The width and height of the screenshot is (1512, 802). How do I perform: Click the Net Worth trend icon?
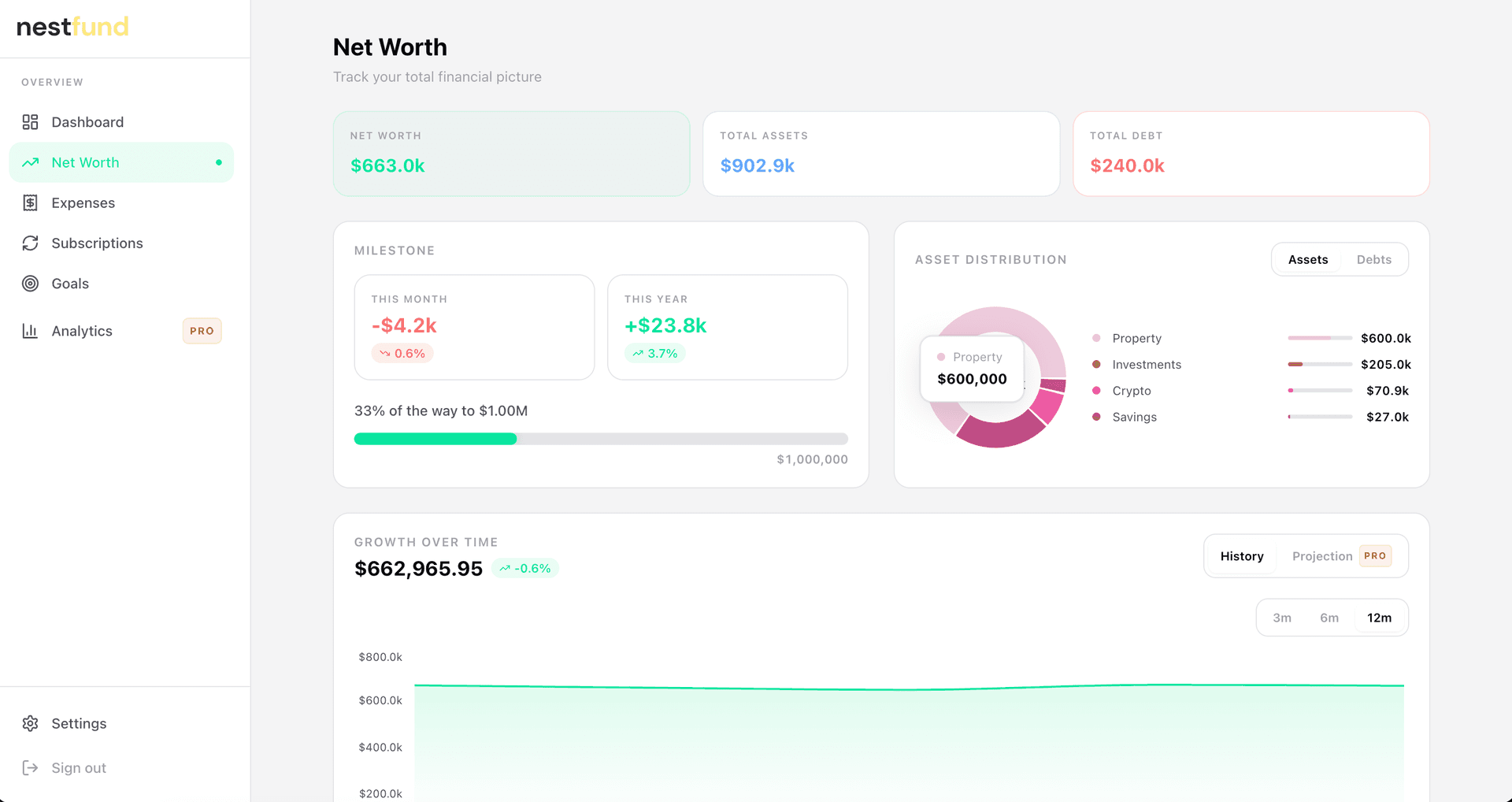[x=30, y=162]
